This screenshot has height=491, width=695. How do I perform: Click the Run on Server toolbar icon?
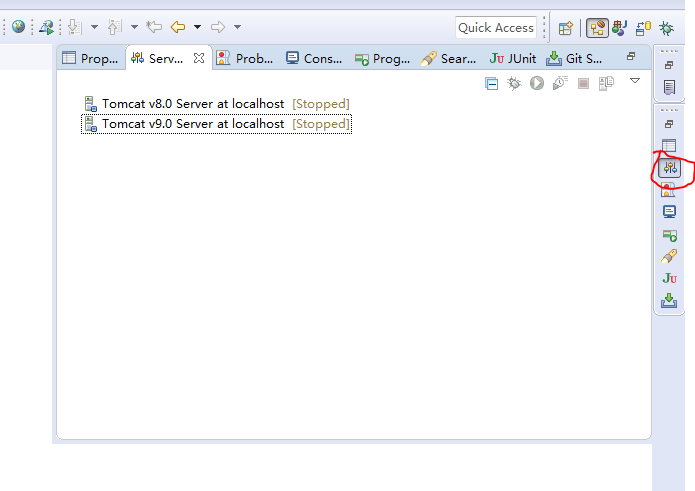point(47,27)
